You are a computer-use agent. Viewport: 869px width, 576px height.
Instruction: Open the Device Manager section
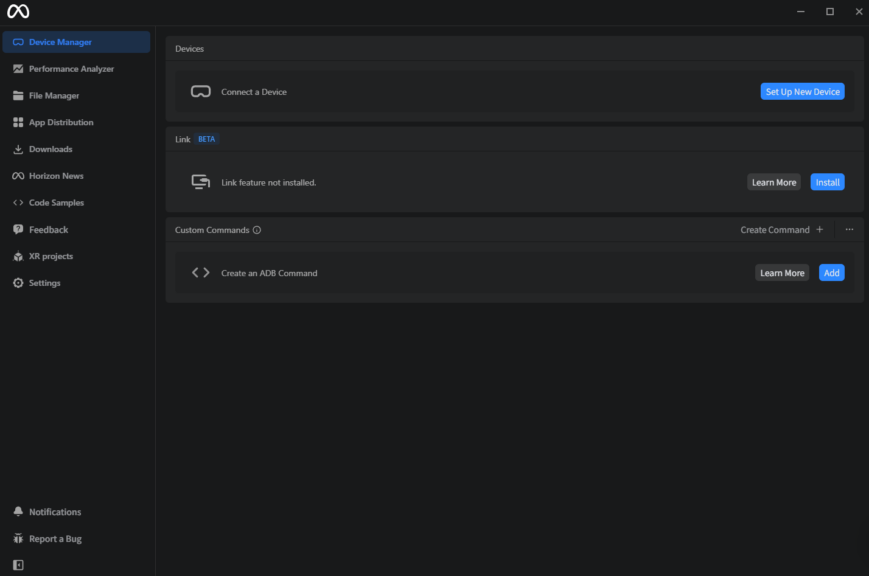[76, 42]
